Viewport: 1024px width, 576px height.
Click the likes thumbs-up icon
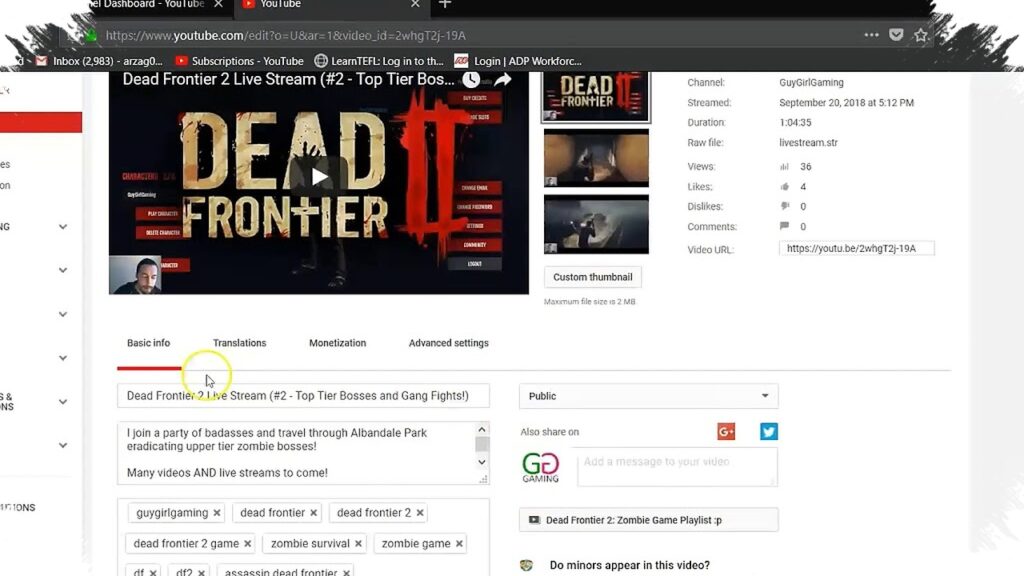point(784,187)
